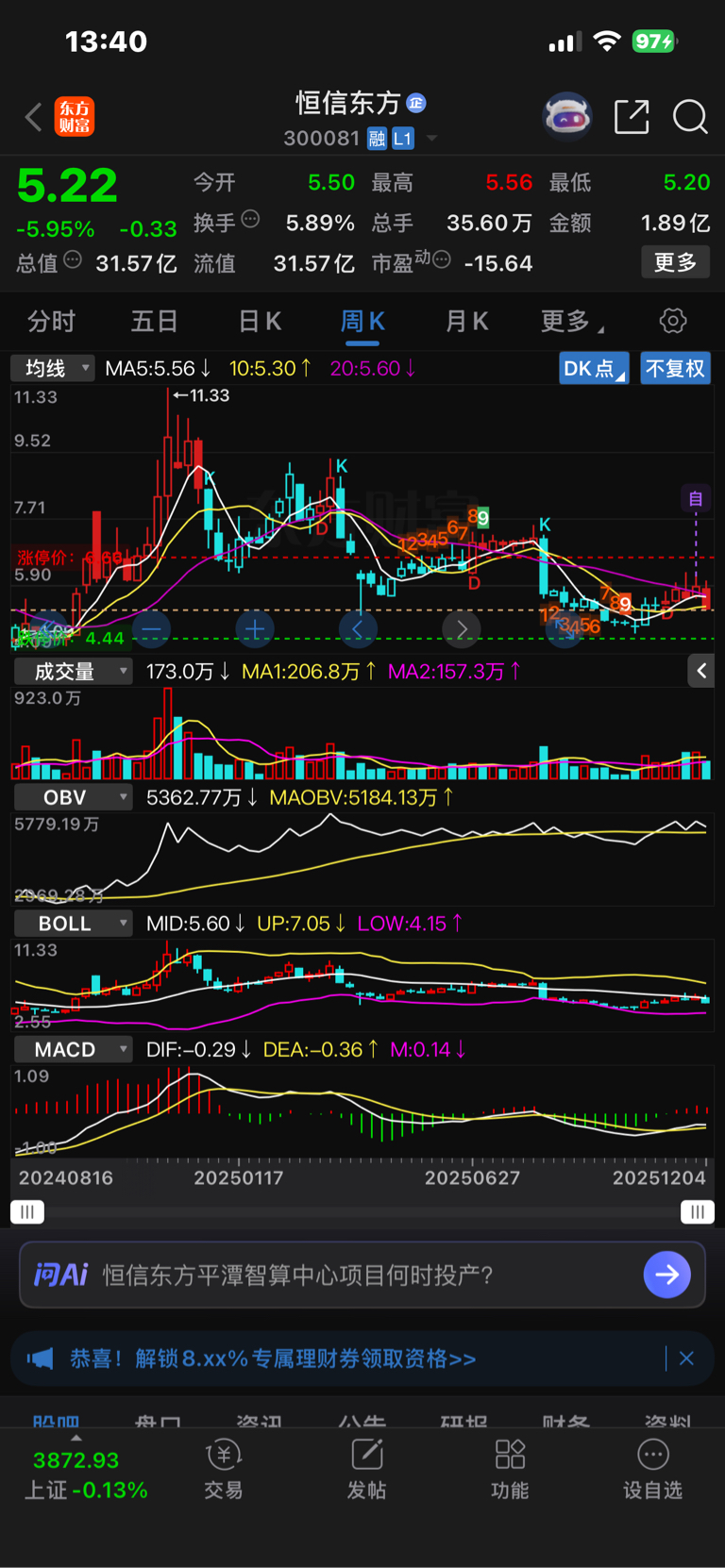Open the BOLL indicator dropdown
Viewport: 725px width, 1568px height.
[73, 924]
